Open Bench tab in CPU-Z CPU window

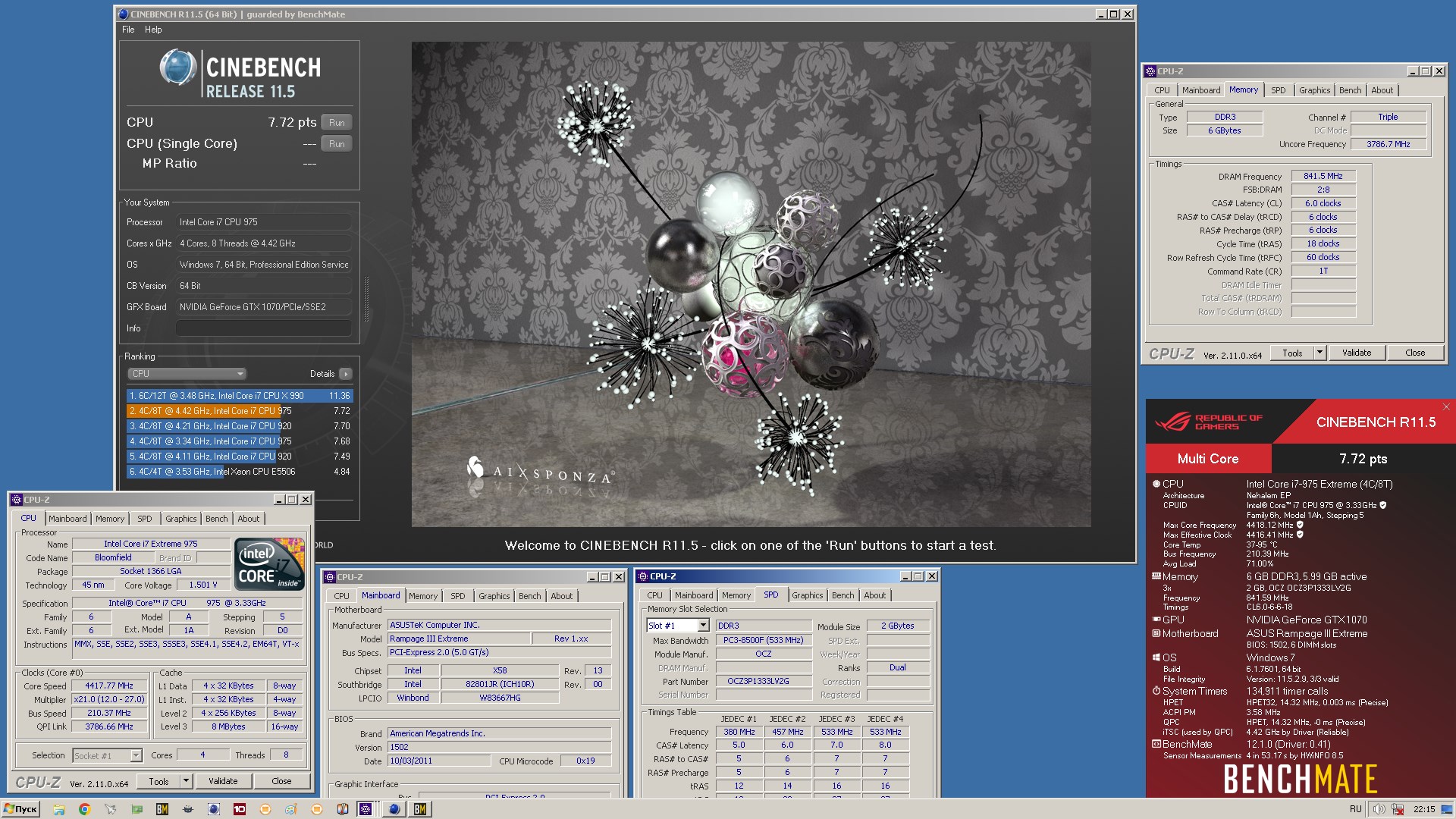[x=216, y=519]
